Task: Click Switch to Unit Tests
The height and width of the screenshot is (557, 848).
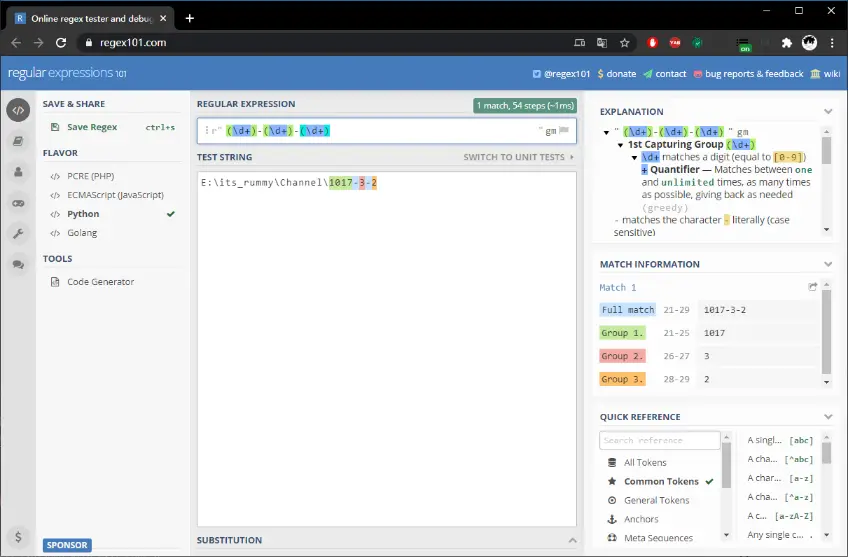Action: click(x=518, y=157)
